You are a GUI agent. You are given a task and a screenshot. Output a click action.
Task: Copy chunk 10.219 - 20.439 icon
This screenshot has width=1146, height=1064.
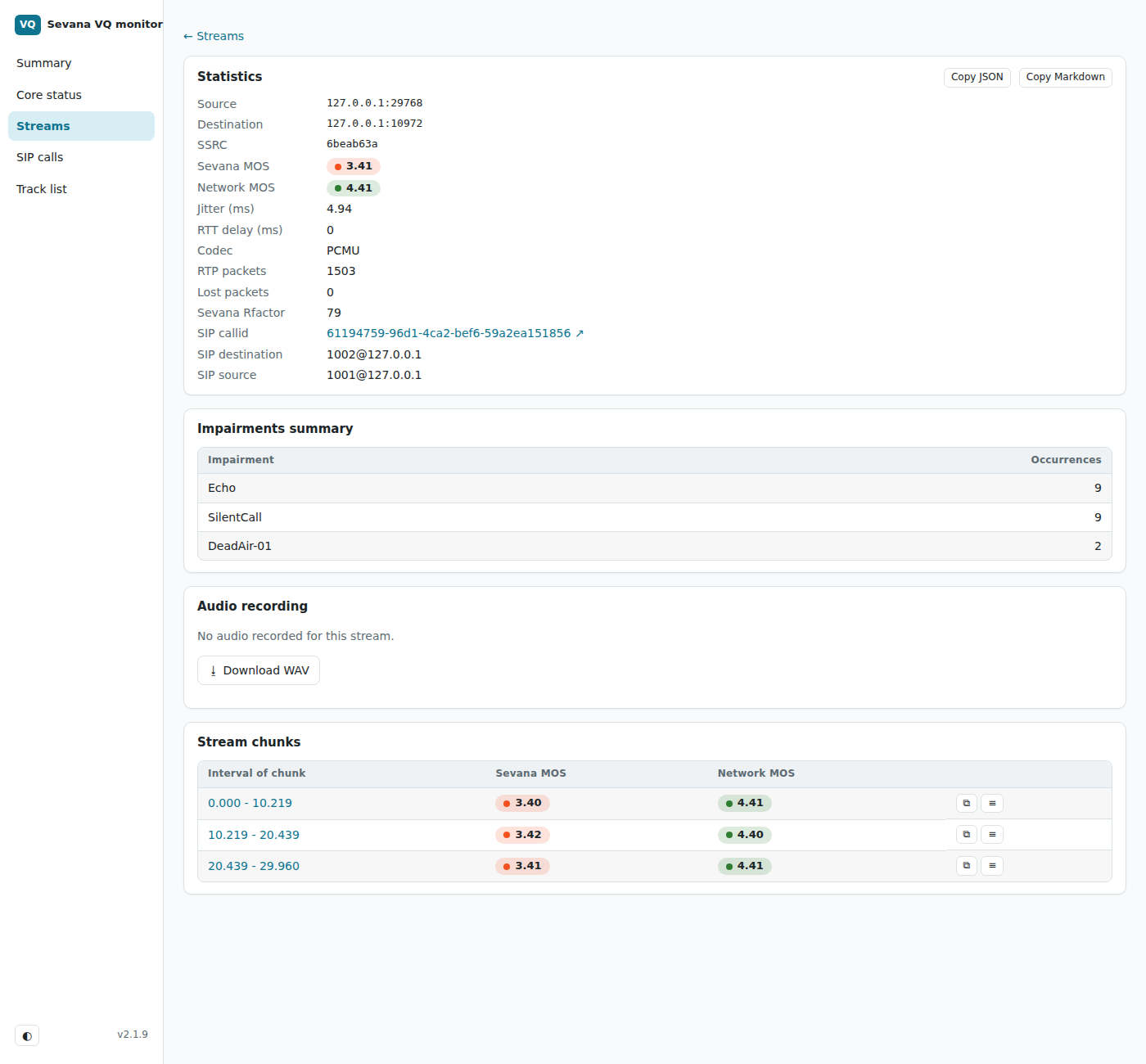click(x=967, y=835)
